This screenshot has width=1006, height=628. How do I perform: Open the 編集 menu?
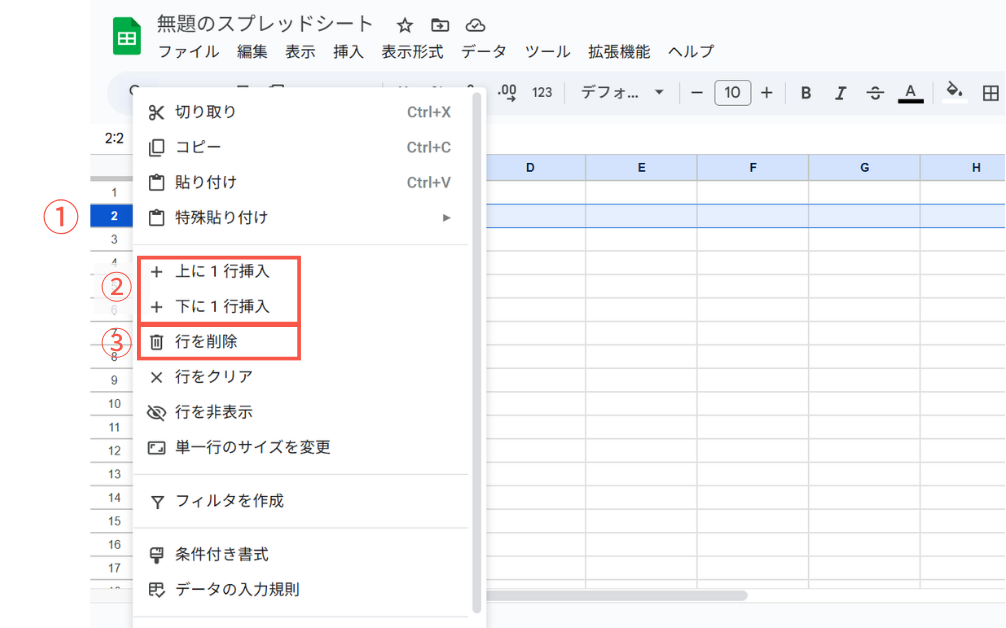click(252, 52)
